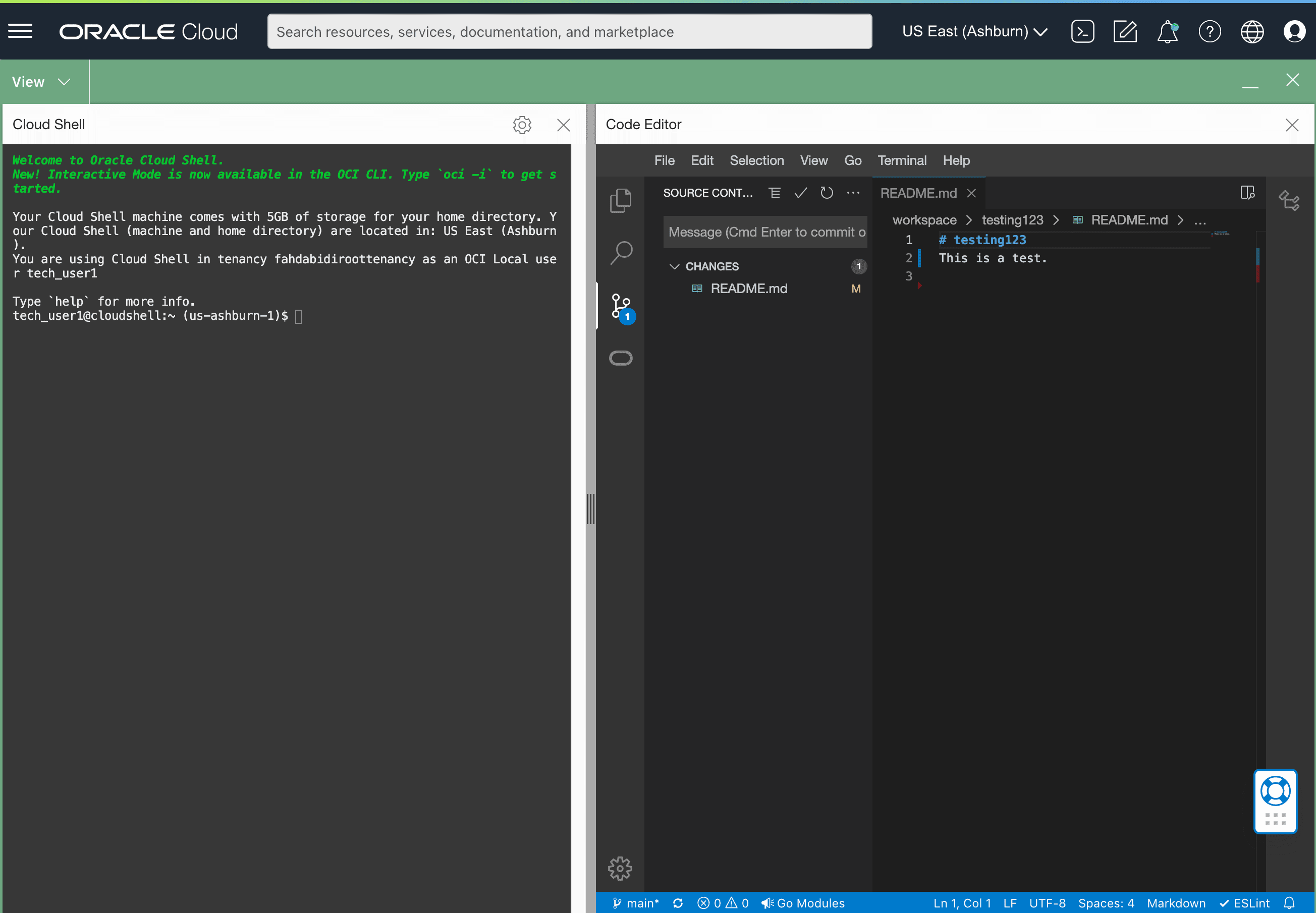Click the '# testing123' heading line
This screenshot has height=913, width=1316.
pos(982,240)
